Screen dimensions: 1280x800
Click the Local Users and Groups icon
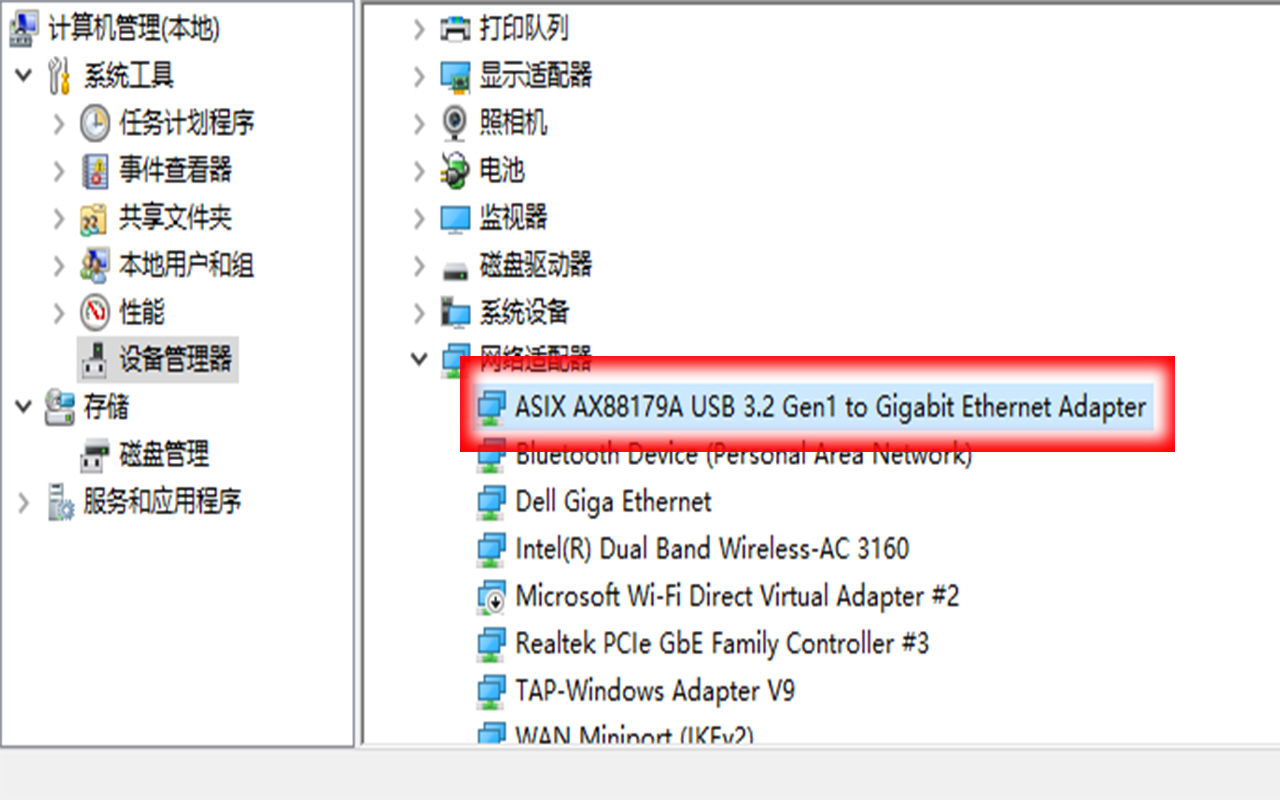[95, 265]
